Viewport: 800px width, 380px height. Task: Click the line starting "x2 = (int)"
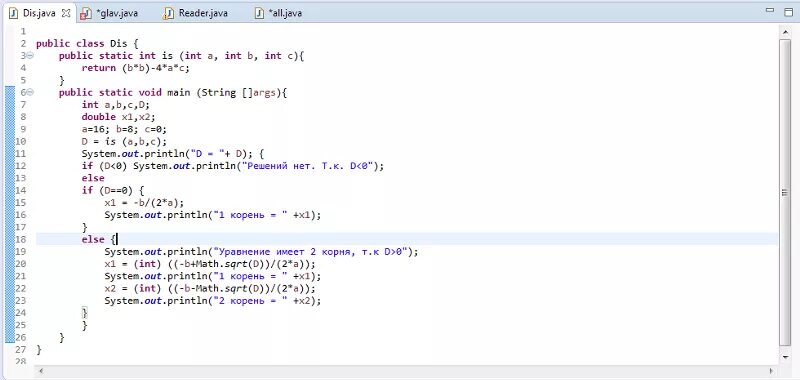210,288
